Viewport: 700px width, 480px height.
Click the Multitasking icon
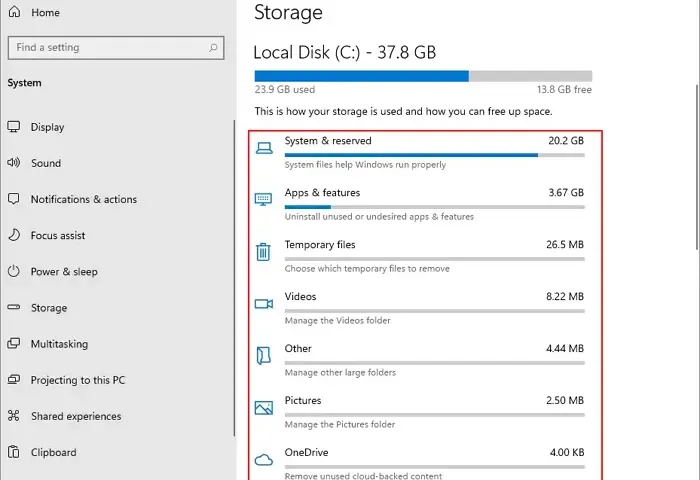coord(14,343)
